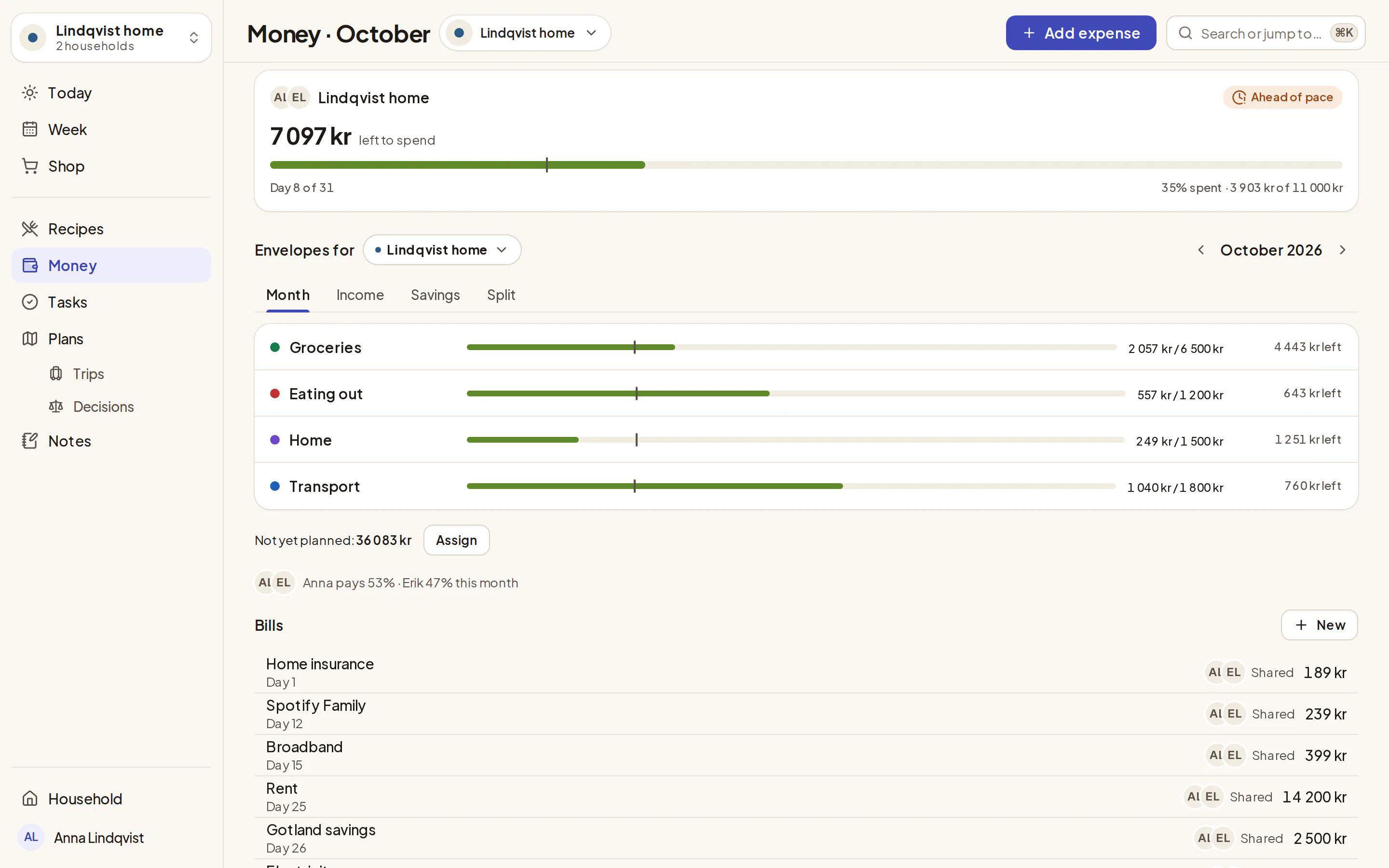Screen dimensions: 1389x868
Task: Open the Decisions scales icon
Action: pyautogui.click(x=55, y=407)
